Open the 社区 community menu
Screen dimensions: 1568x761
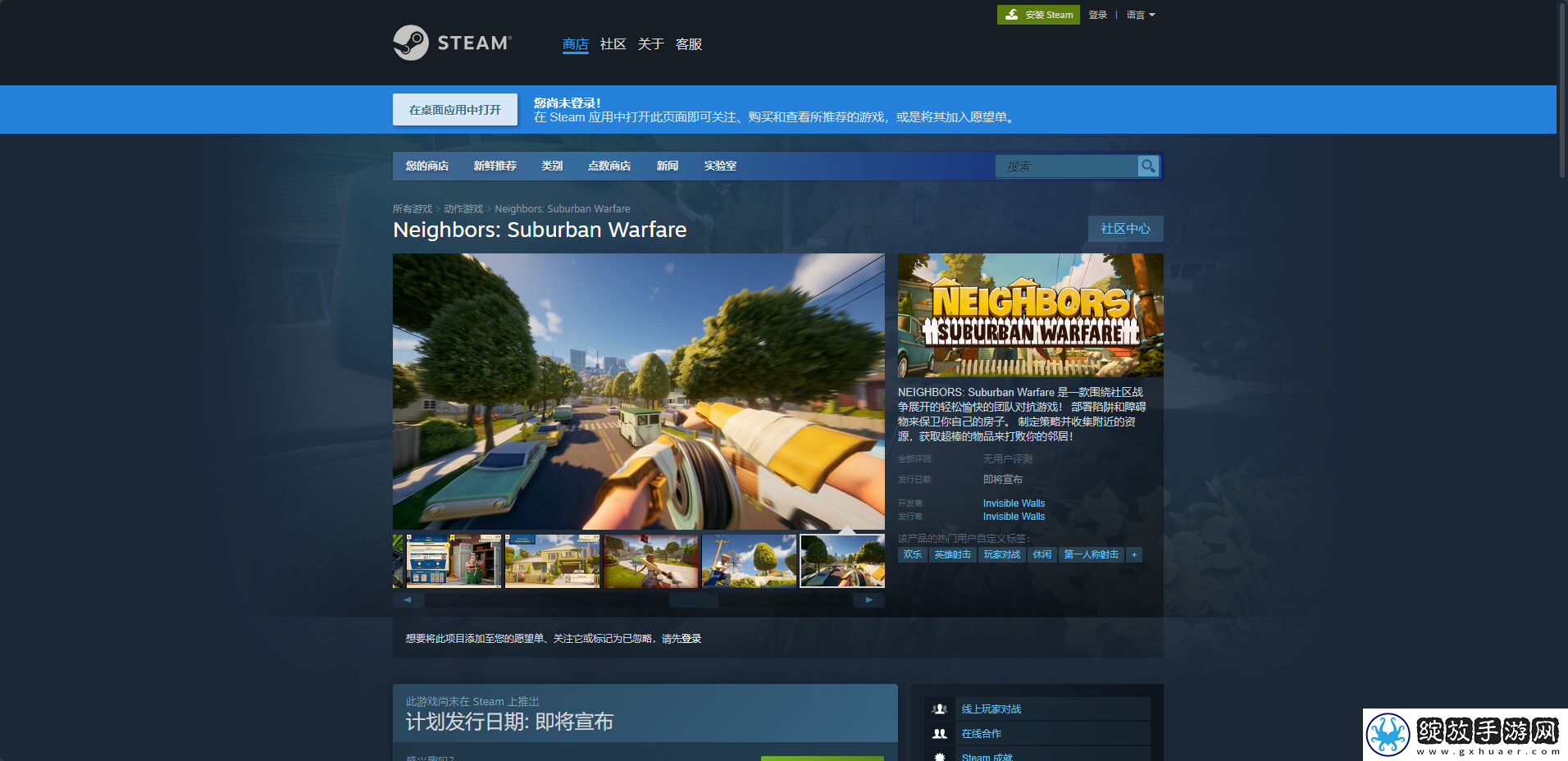coord(613,44)
